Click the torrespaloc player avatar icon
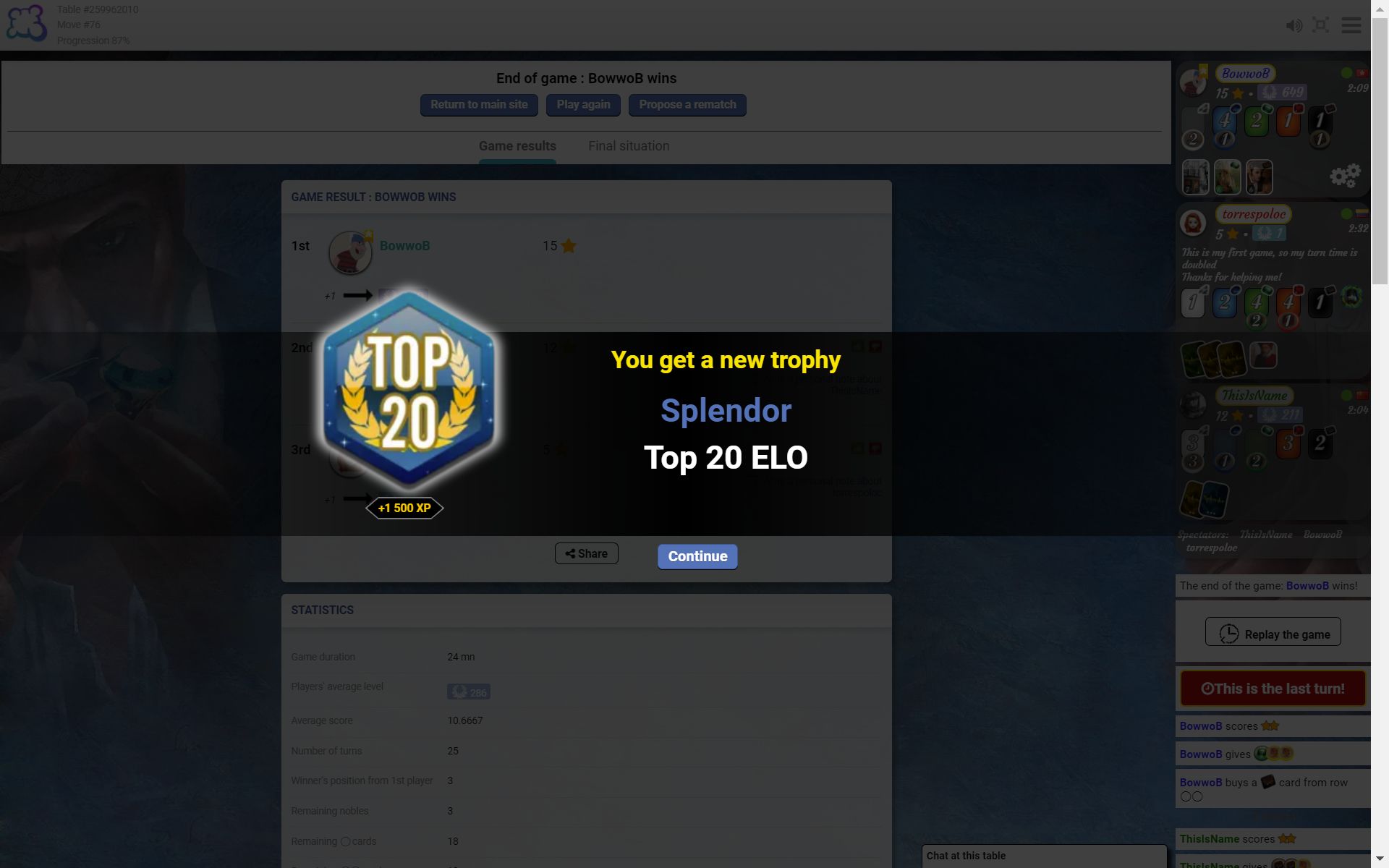Screen dimensions: 1389x868 pyautogui.click(x=1194, y=222)
